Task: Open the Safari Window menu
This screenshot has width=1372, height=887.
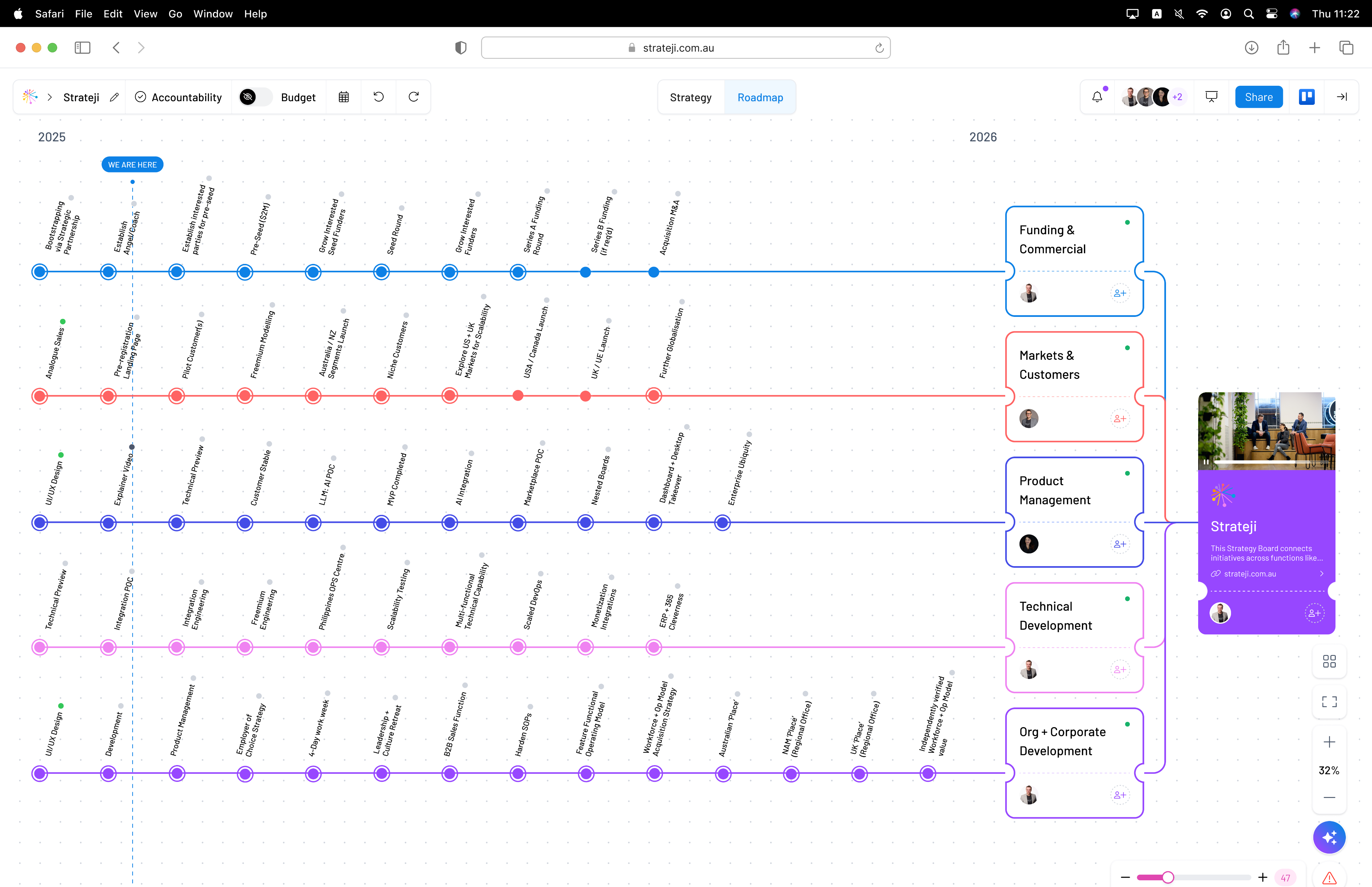Action: point(213,14)
